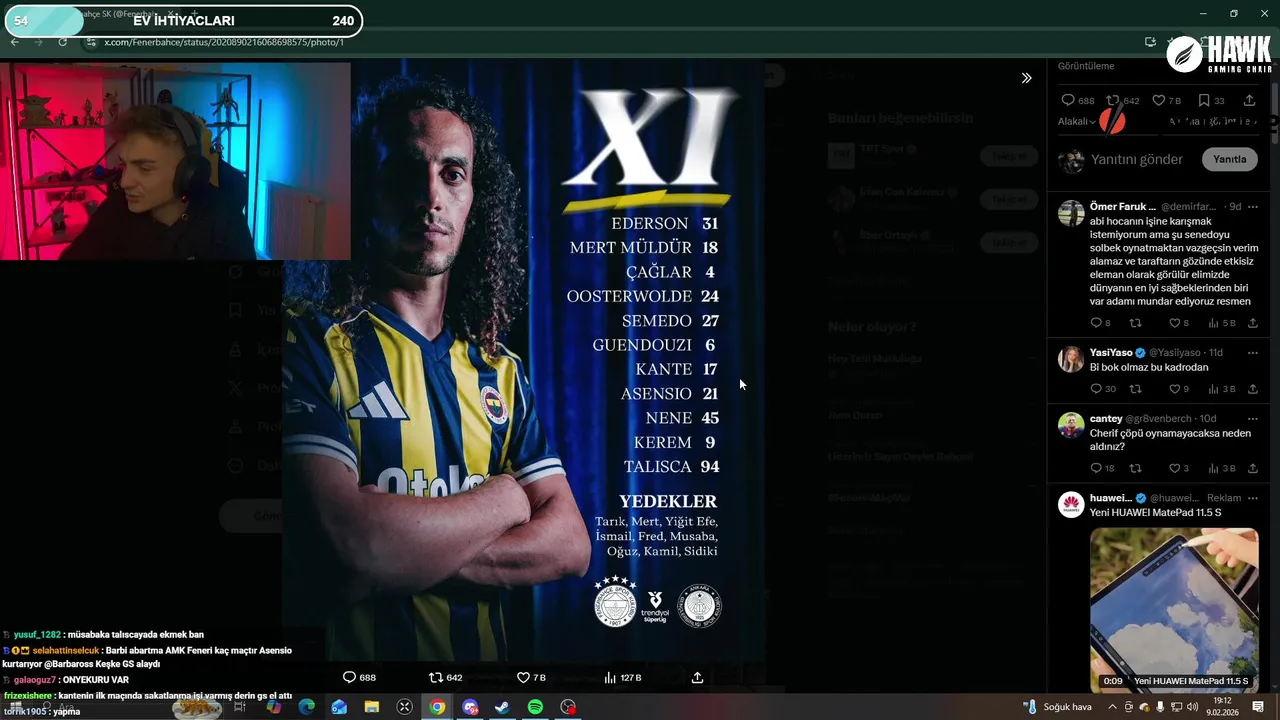This screenshot has width=1280, height=720.
Task: Collapse the reply sidebar with double chevron
Action: 1026,78
